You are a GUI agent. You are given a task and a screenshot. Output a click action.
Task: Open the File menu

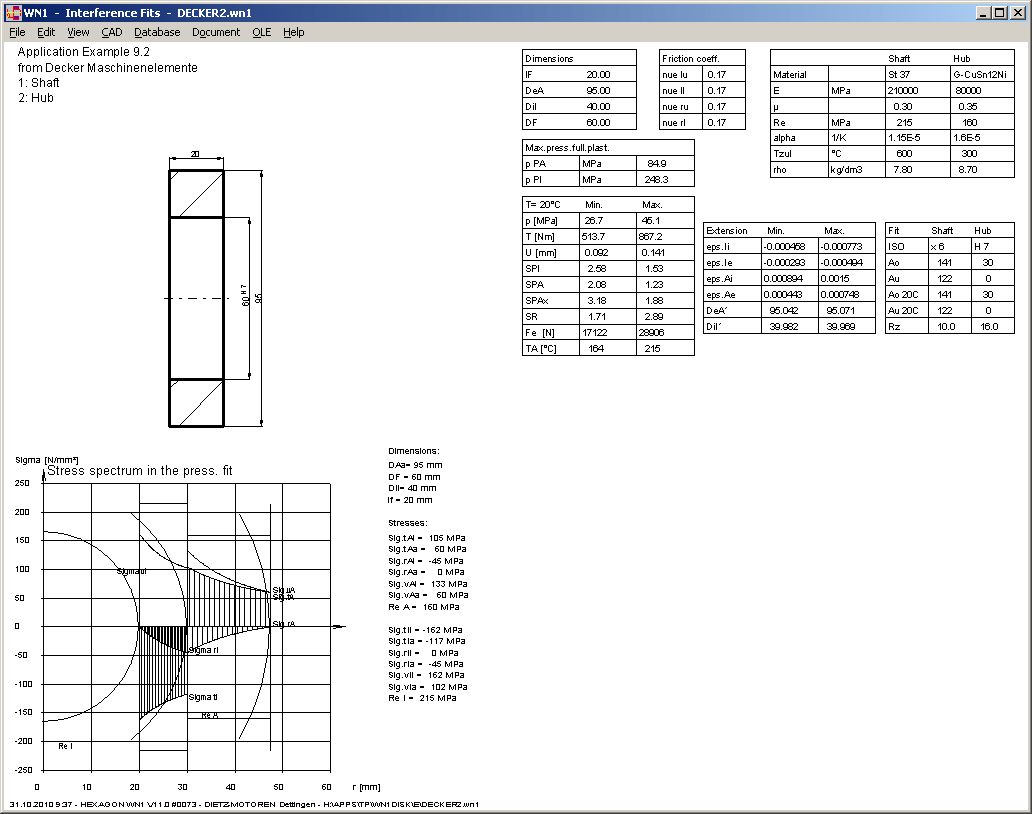coord(17,32)
